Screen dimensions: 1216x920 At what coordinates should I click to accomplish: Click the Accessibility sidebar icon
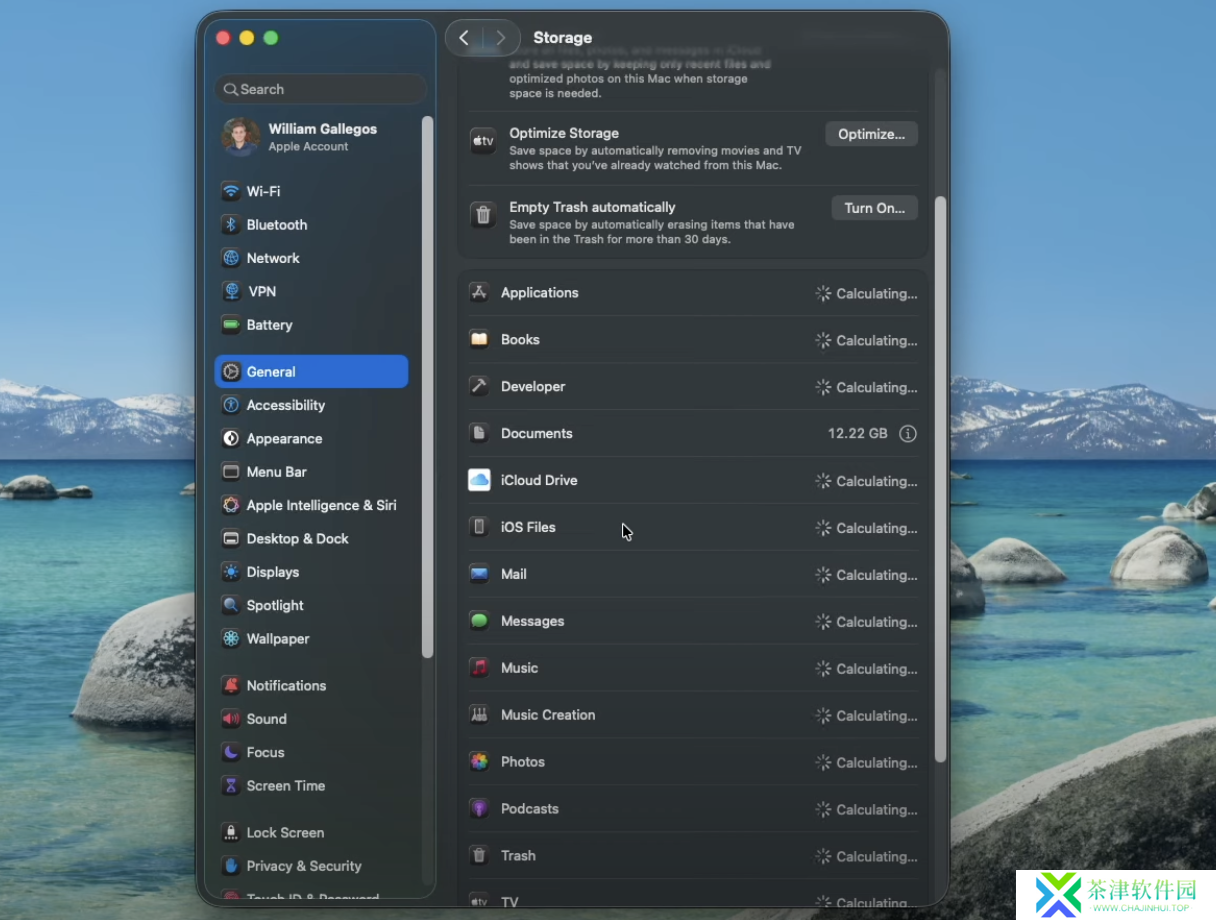pos(231,405)
